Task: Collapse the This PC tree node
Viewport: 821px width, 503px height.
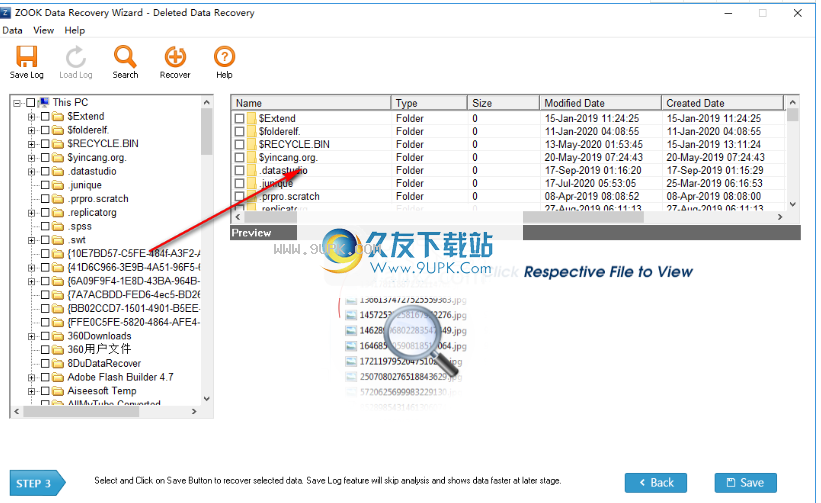Action: click(x=17, y=103)
